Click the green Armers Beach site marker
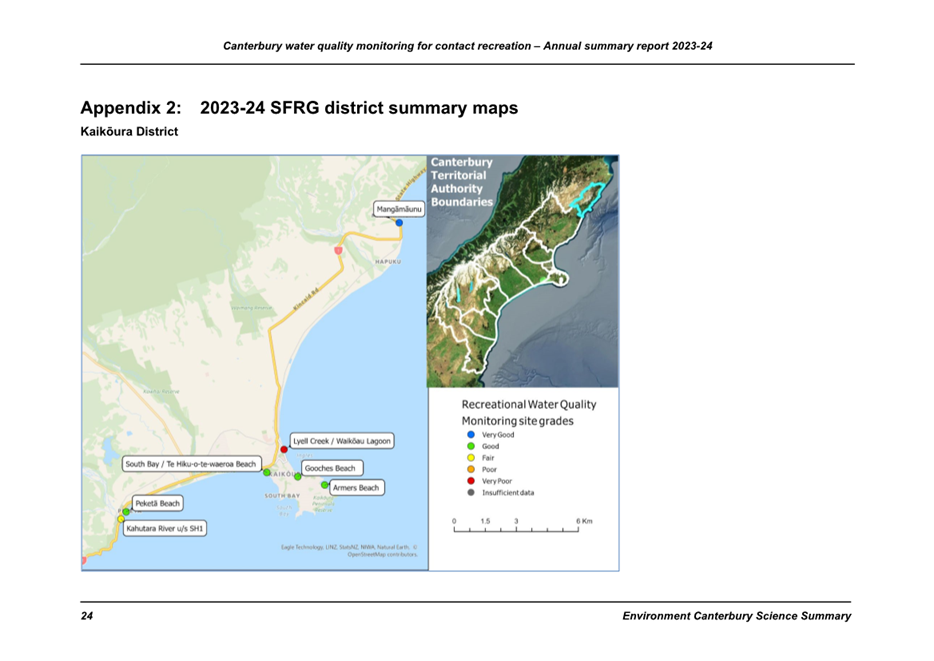Screen dimensions: 934x661 pos(325,485)
